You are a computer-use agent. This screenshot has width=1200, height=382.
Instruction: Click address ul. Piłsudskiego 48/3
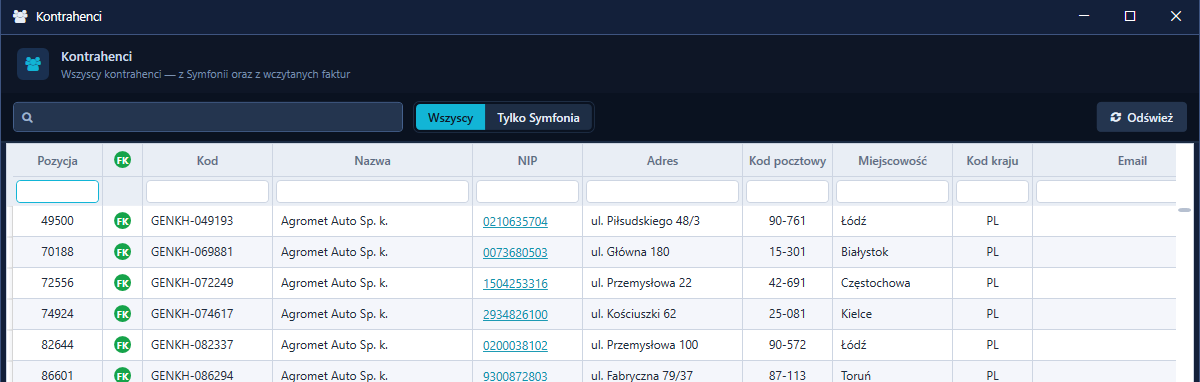pyautogui.click(x=645, y=221)
